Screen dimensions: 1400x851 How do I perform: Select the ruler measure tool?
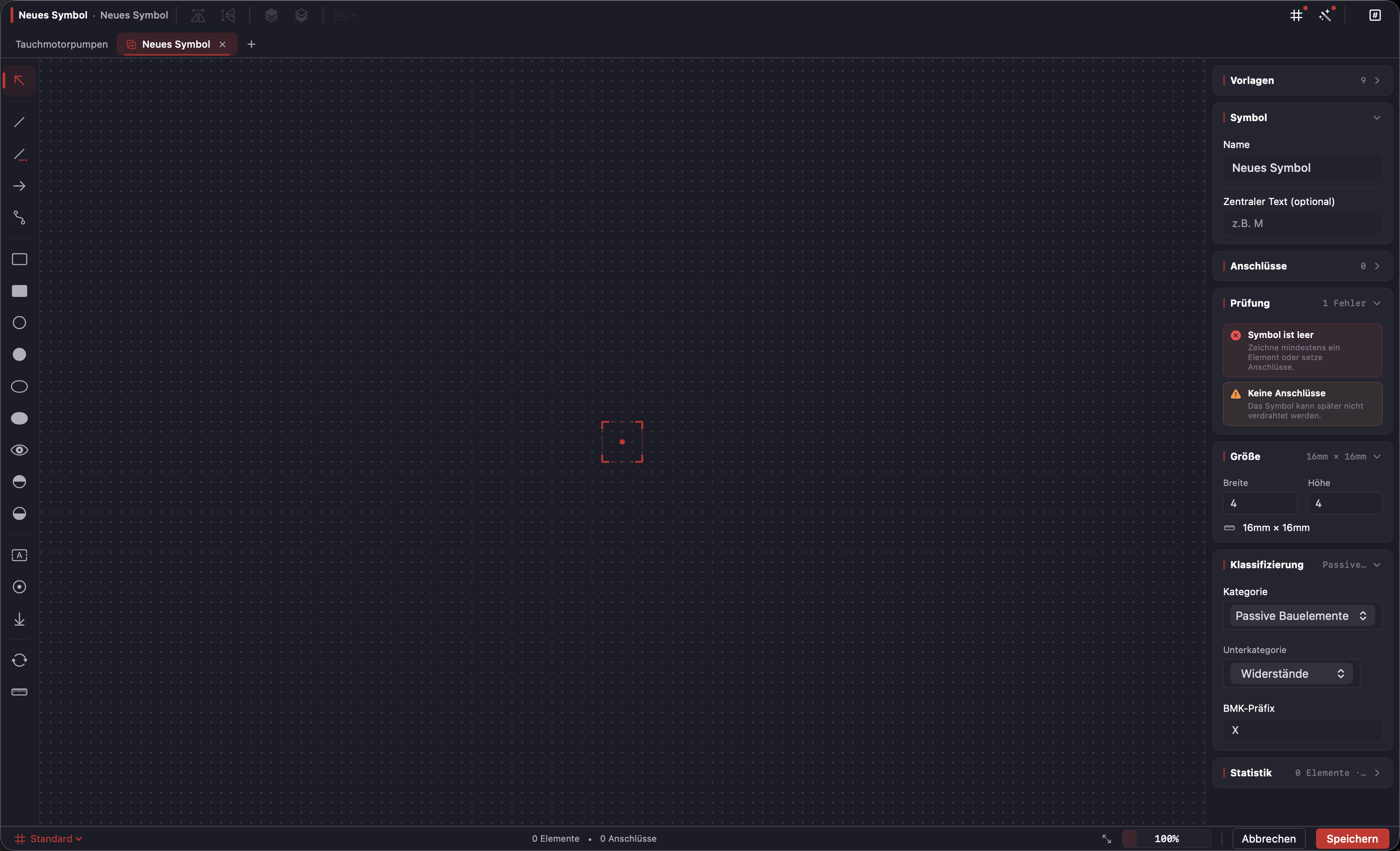coord(19,692)
